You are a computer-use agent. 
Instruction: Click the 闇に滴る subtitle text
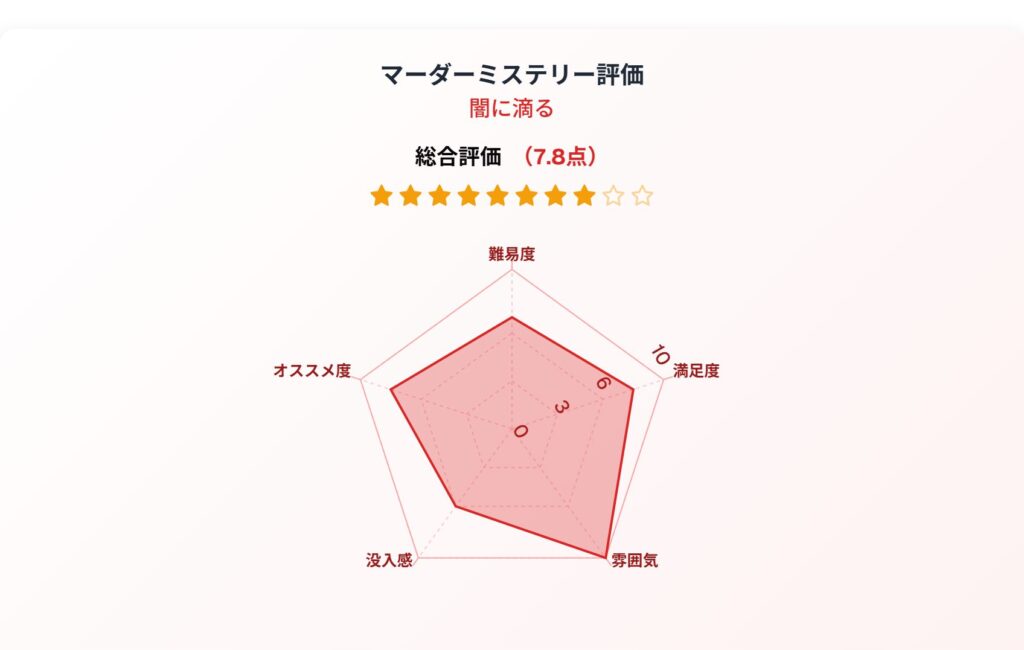[x=512, y=108]
